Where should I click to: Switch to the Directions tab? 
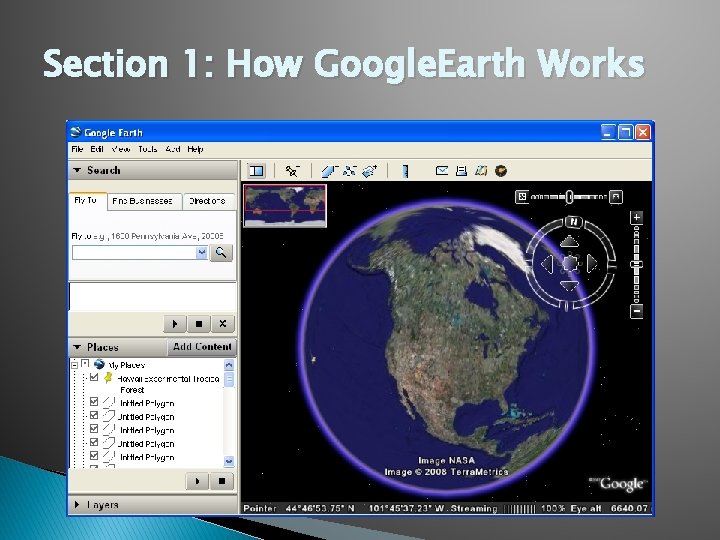(x=208, y=201)
